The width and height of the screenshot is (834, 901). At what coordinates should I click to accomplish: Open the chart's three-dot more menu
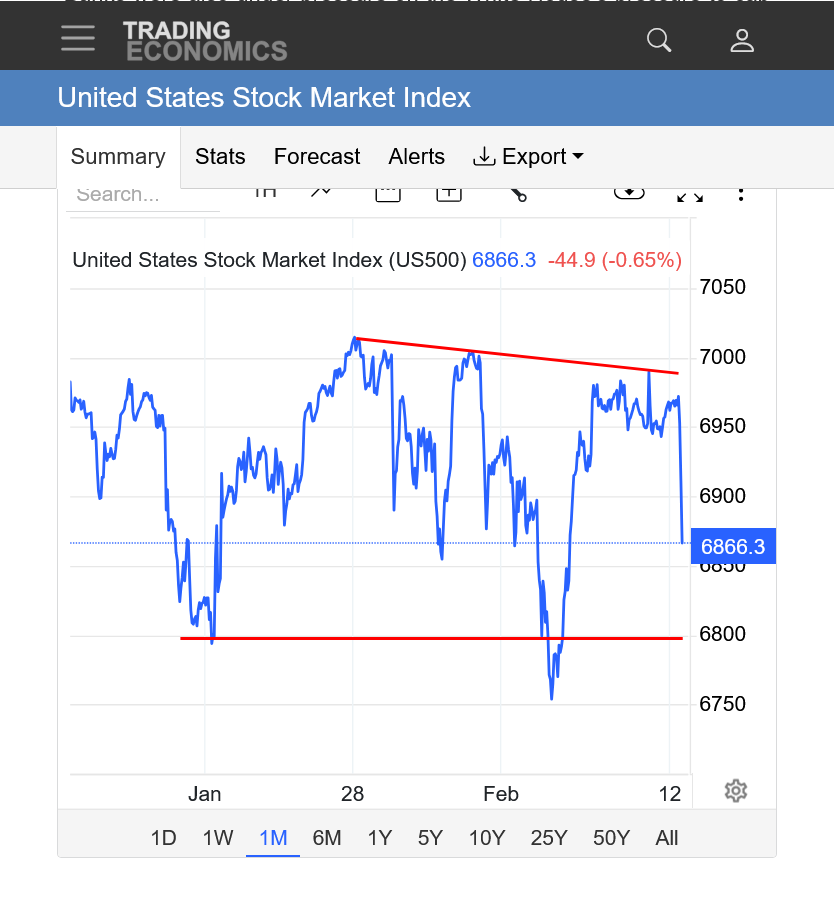(740, 193)
